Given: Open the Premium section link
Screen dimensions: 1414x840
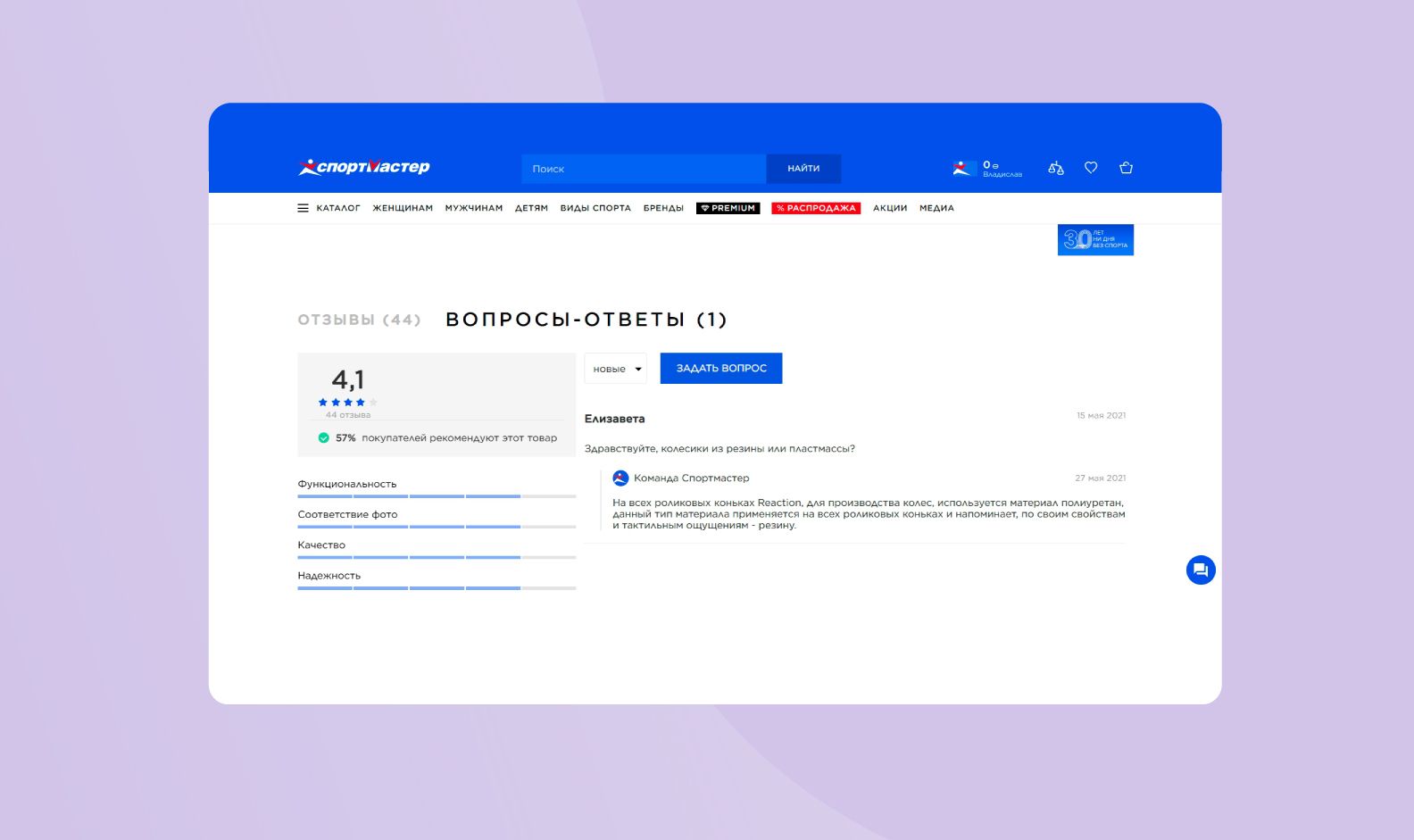Looking at the screenshot, I should [728, 208].
